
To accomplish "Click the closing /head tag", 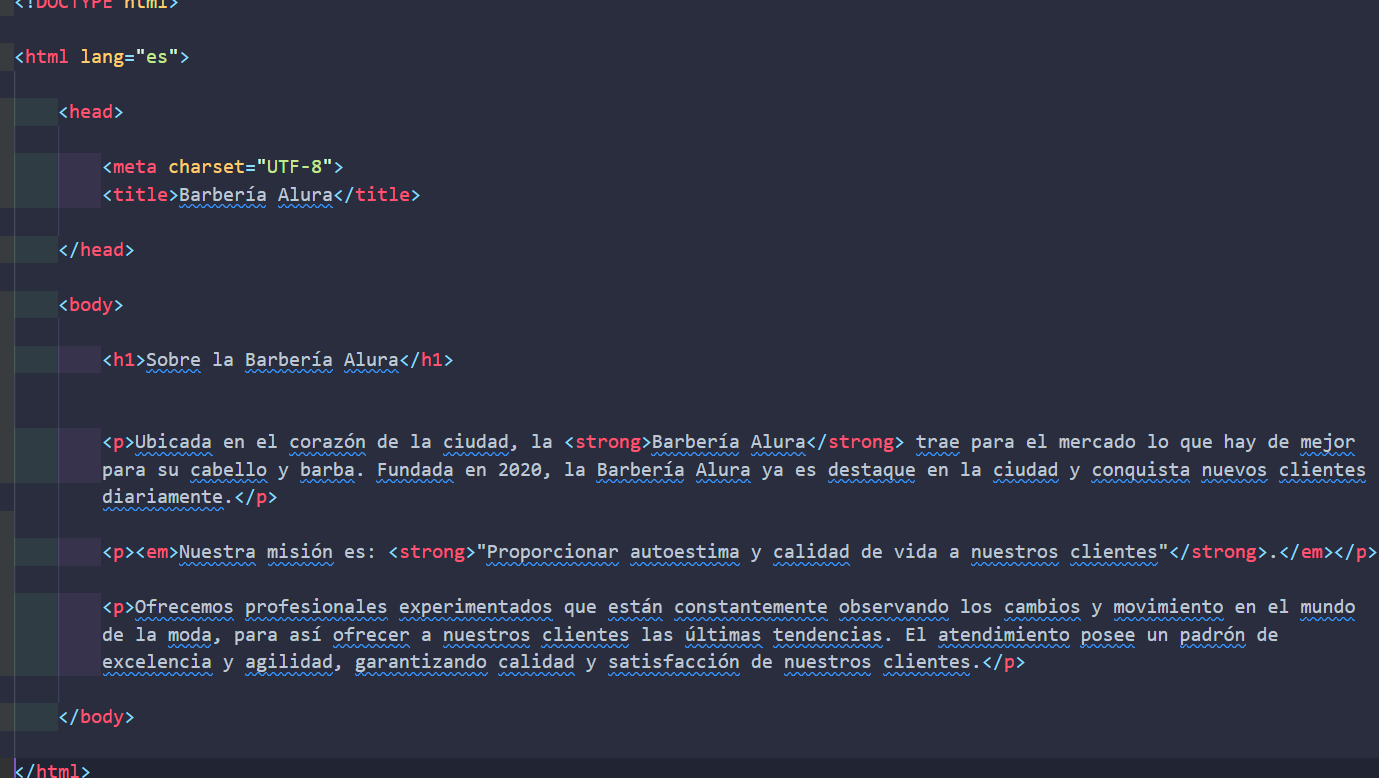I will click(96, 250).
